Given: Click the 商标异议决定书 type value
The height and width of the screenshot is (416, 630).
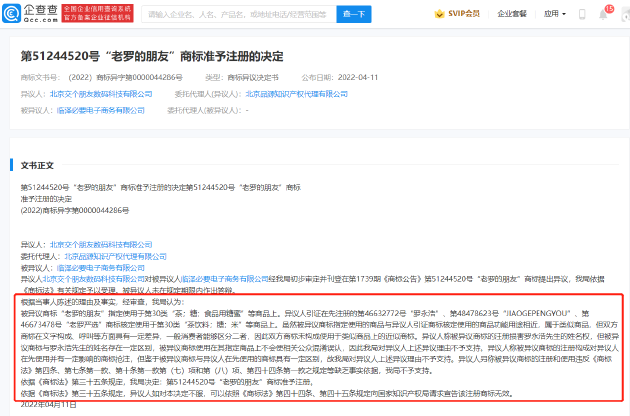Looking at the screenshot, I should point(253,77).
